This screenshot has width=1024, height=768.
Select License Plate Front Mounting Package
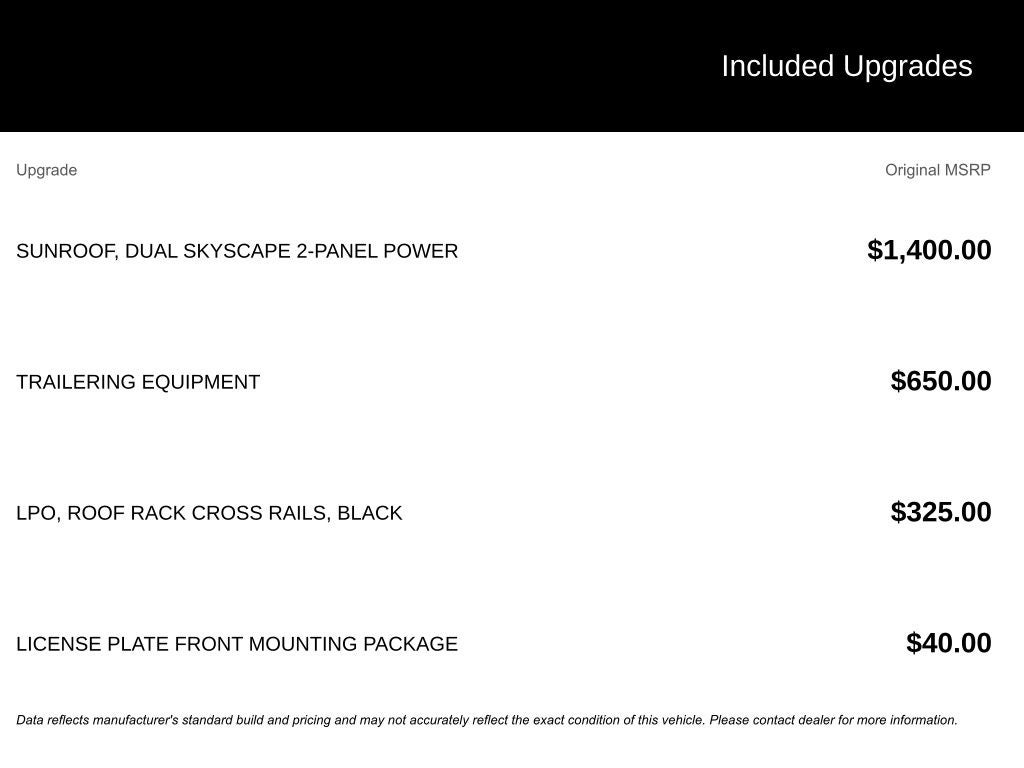pyautogui.click(x=237, y=644)
